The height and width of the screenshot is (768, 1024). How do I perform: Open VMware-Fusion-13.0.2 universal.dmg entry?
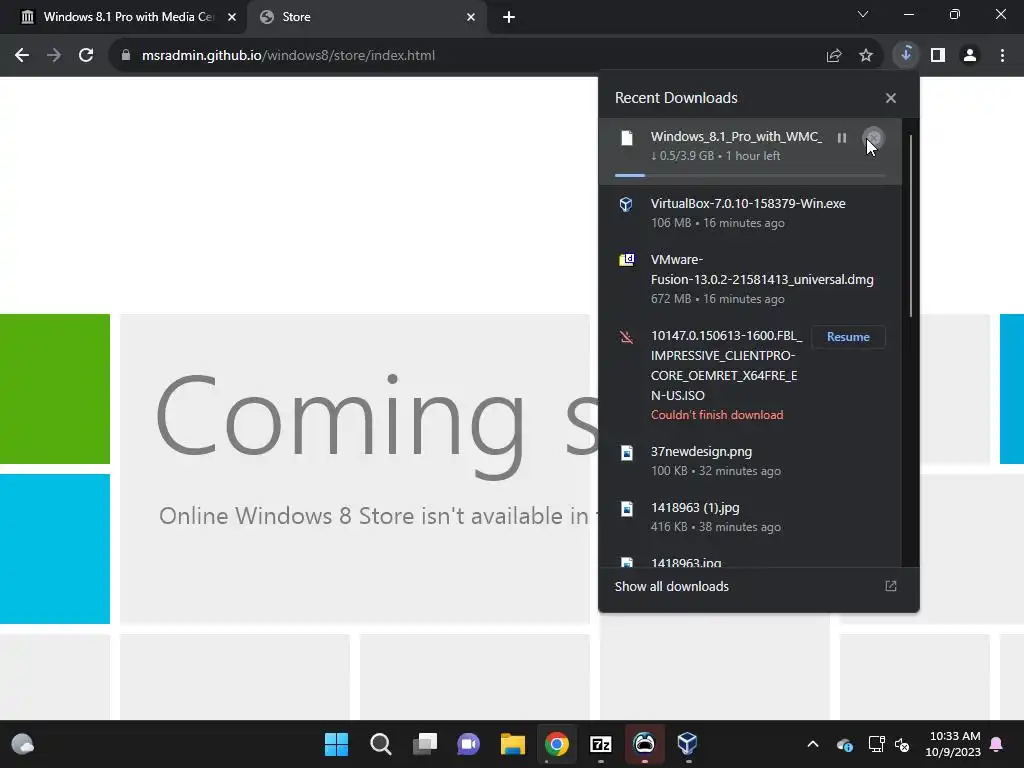pyautogui.click(x=750, y=279)
